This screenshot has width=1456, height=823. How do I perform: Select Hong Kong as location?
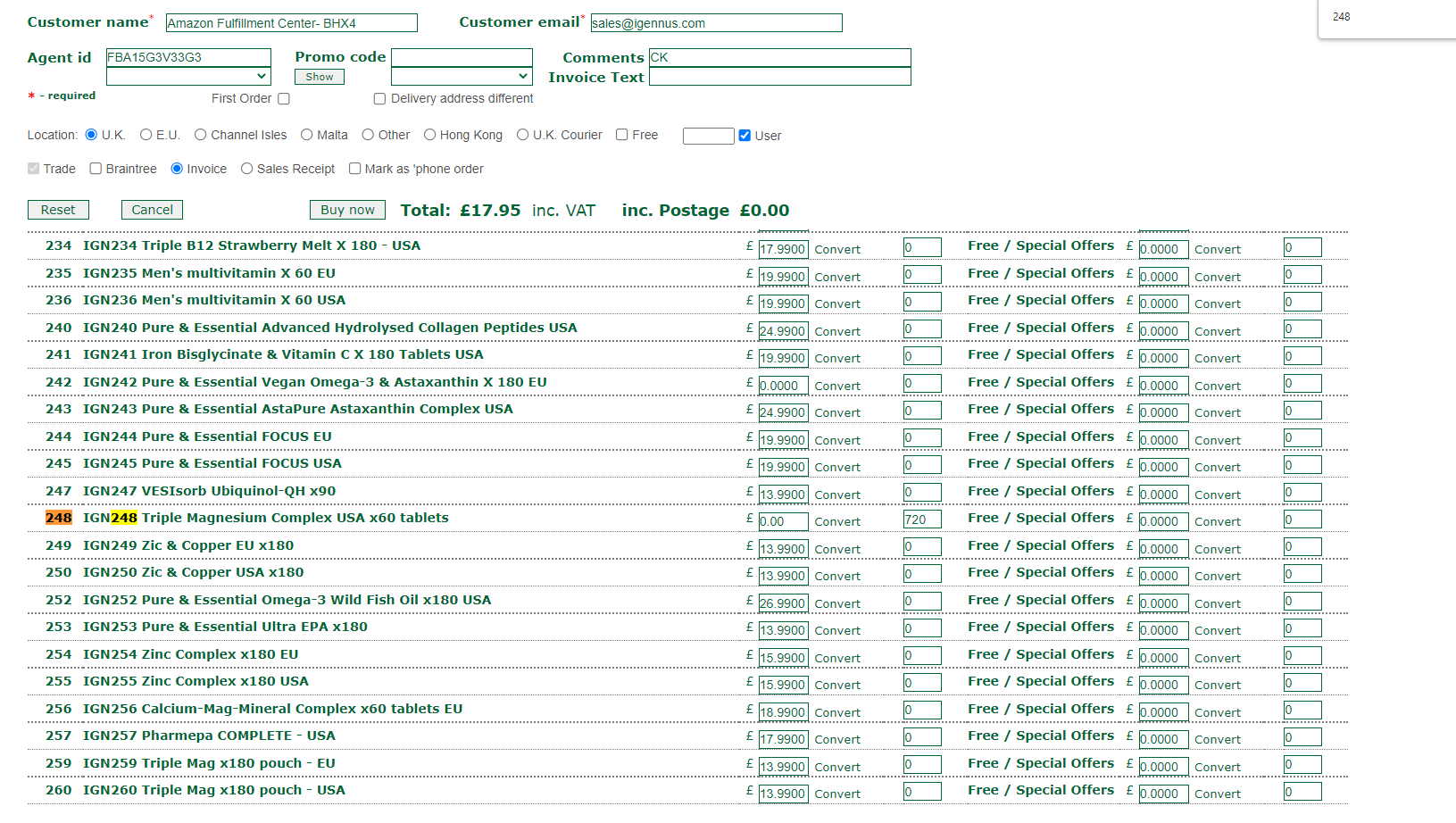tap(429, 135)
